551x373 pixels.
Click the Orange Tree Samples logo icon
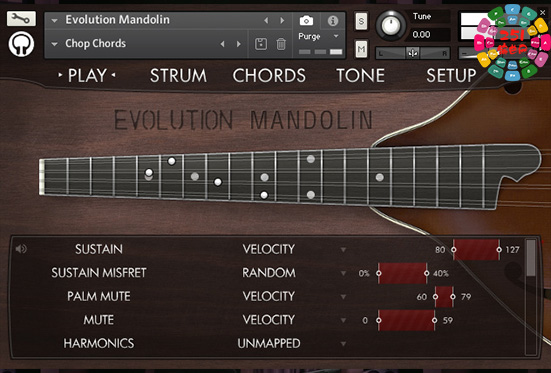[21, 44]
